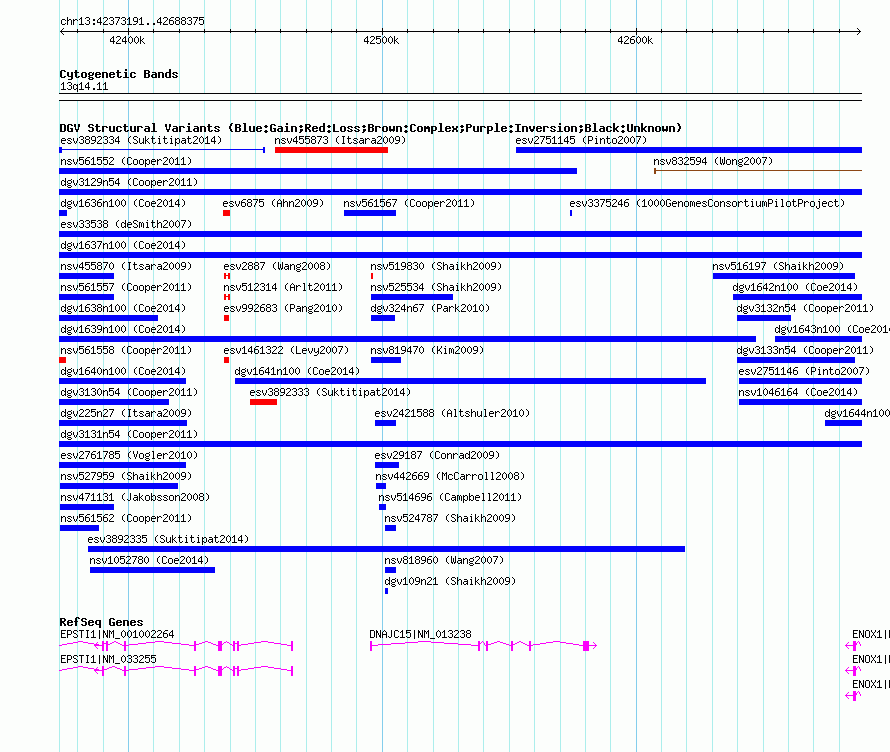This screenshot has width=890, height=752.
Task: Click the 42600k ruler tick label
Action: tap(635, 40)
